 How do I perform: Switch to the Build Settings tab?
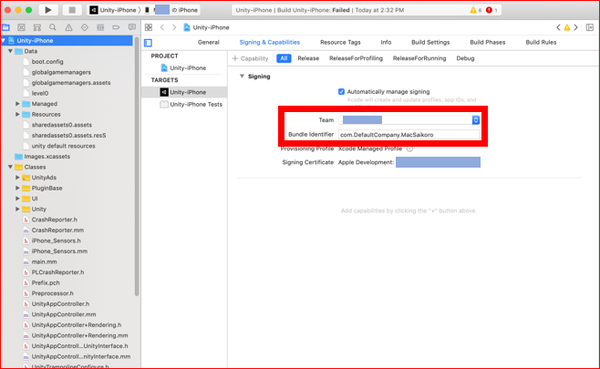(430, 42)
